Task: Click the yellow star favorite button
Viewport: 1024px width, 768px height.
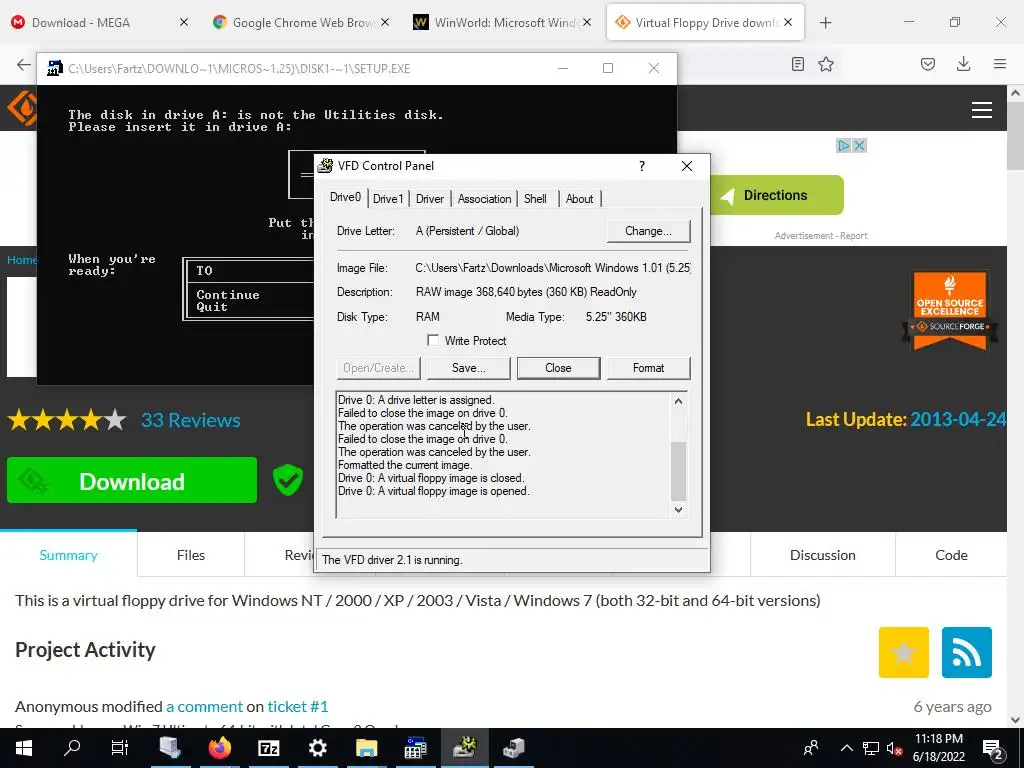Action: (904, 652)
